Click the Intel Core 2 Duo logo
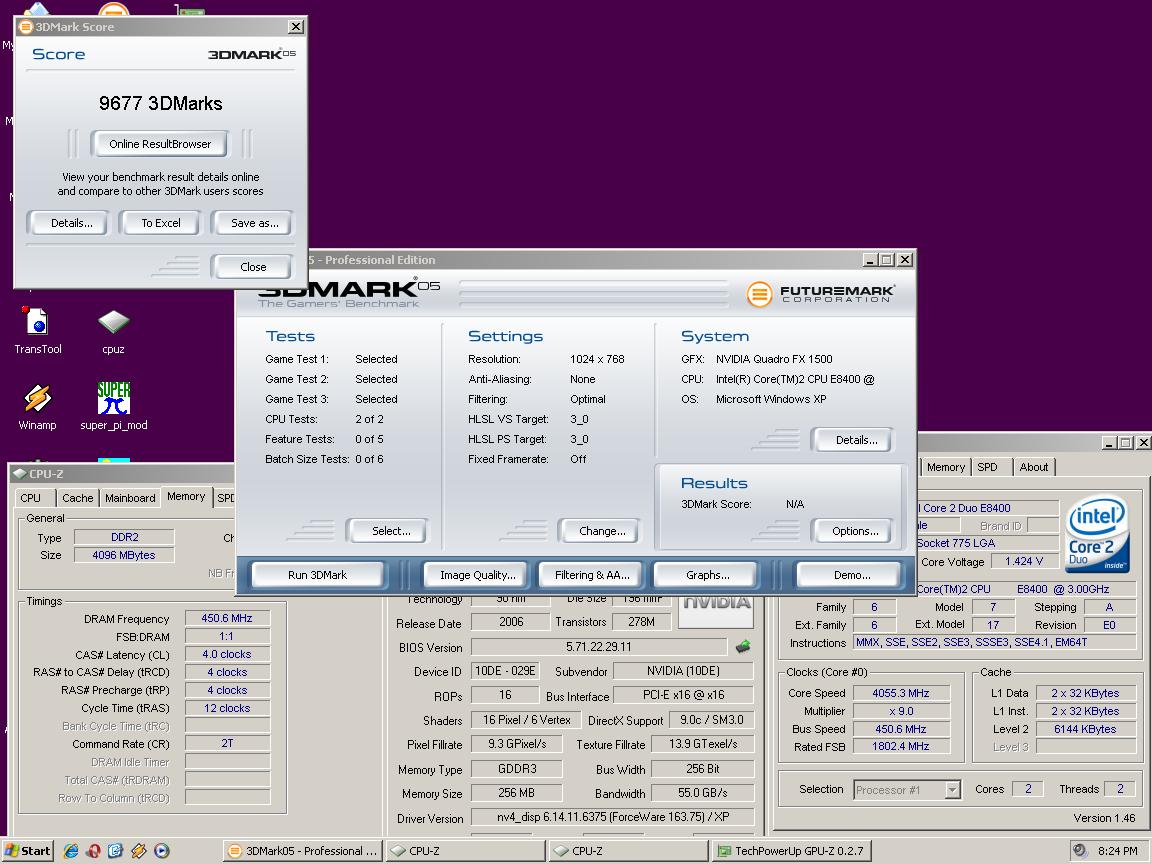The image size is (1152, 864). (x=1097, y=534)
